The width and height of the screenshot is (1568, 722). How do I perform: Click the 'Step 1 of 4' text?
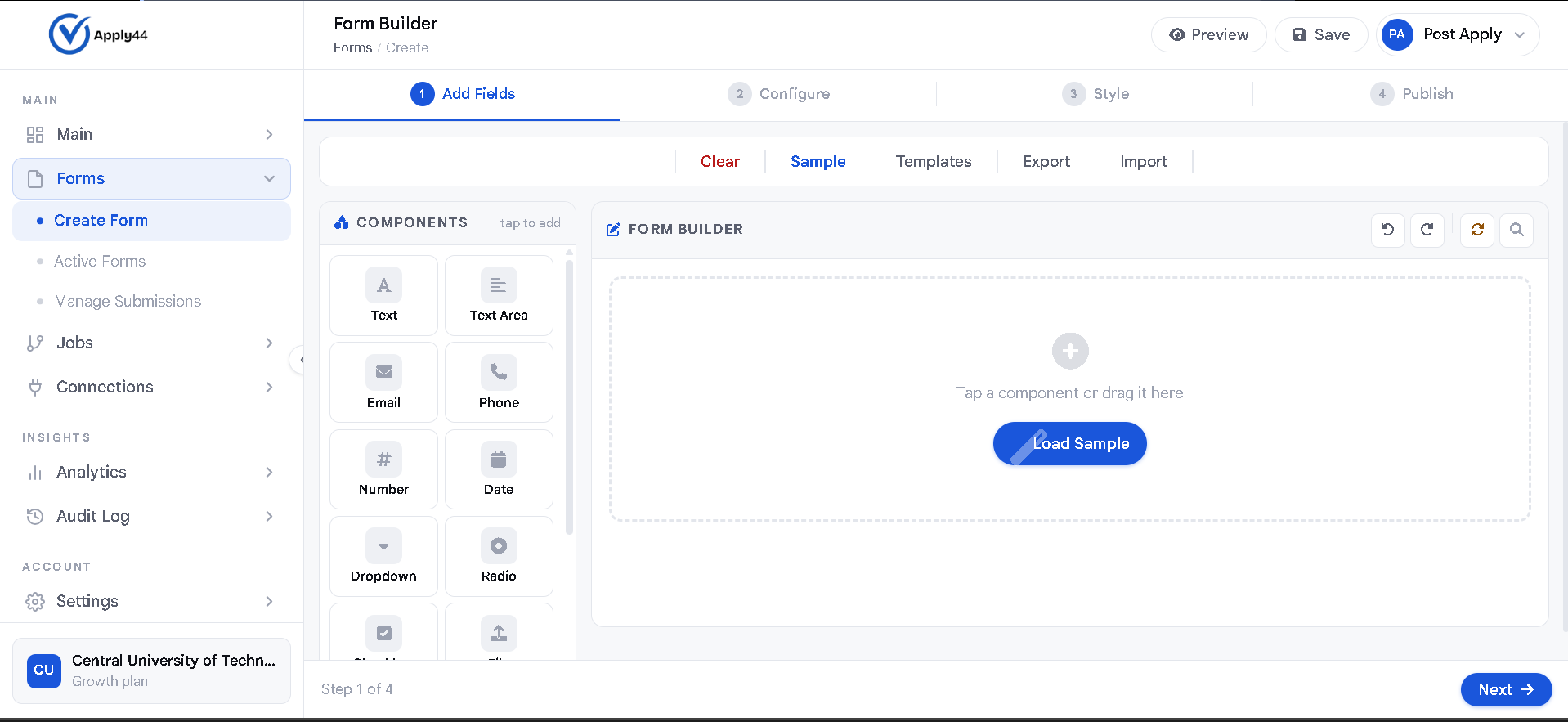pyautogui.click(x=357, y=689)
